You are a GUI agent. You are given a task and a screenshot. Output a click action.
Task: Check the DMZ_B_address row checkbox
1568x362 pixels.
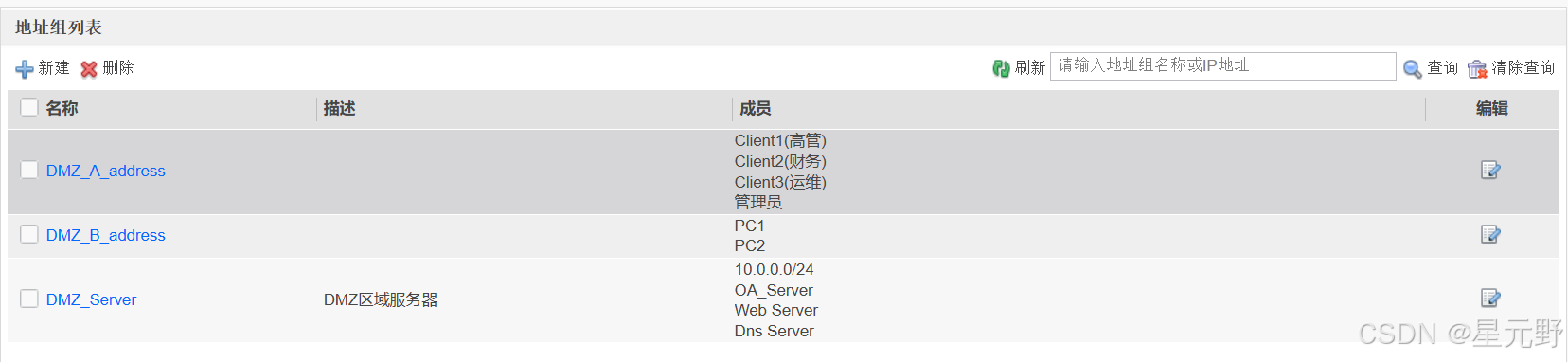(x=29, y=234)
